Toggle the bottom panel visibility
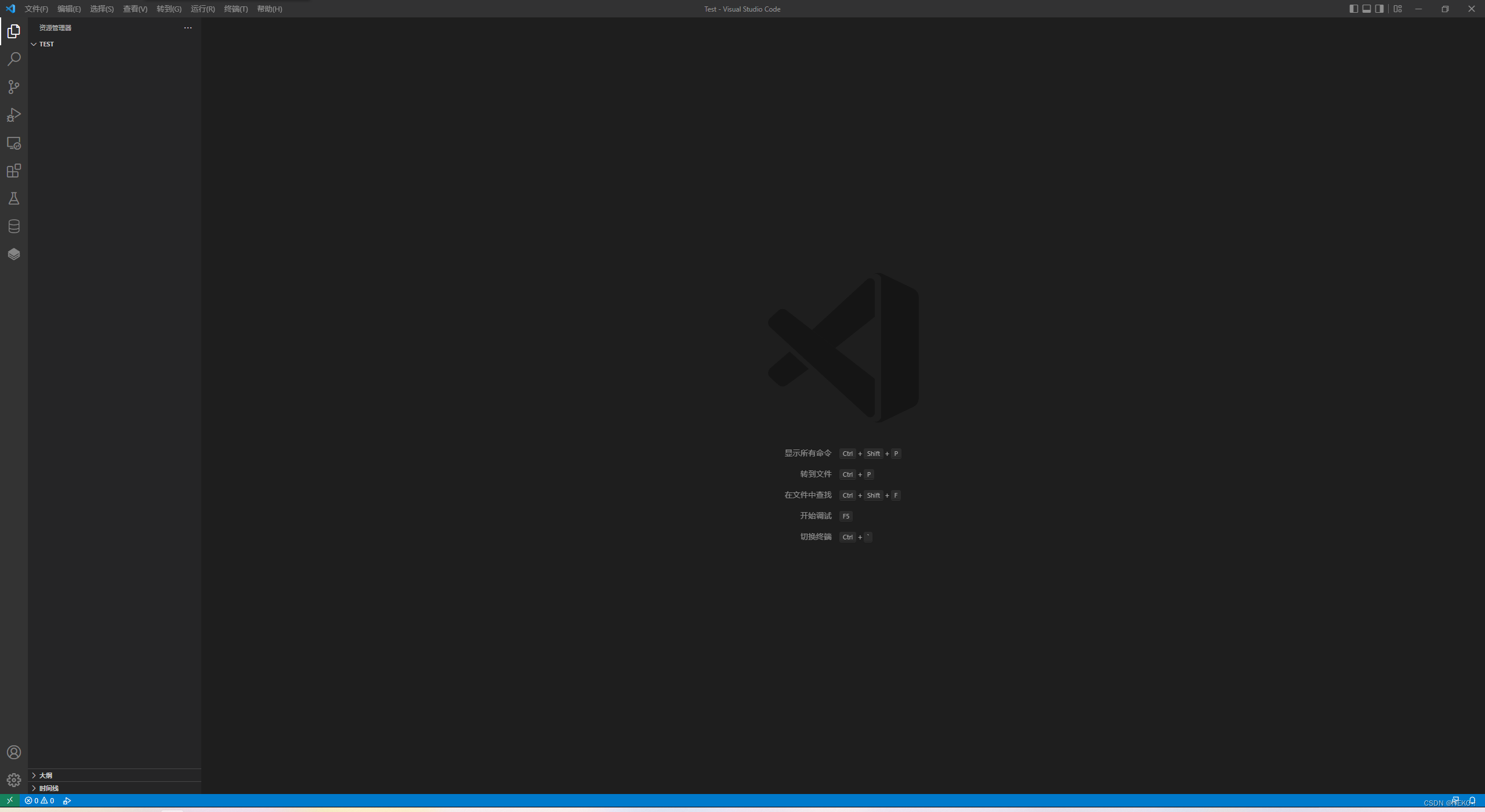The height and width of the screenshot is (812, 1485). pyautogui.click(x=1367, y=9)
